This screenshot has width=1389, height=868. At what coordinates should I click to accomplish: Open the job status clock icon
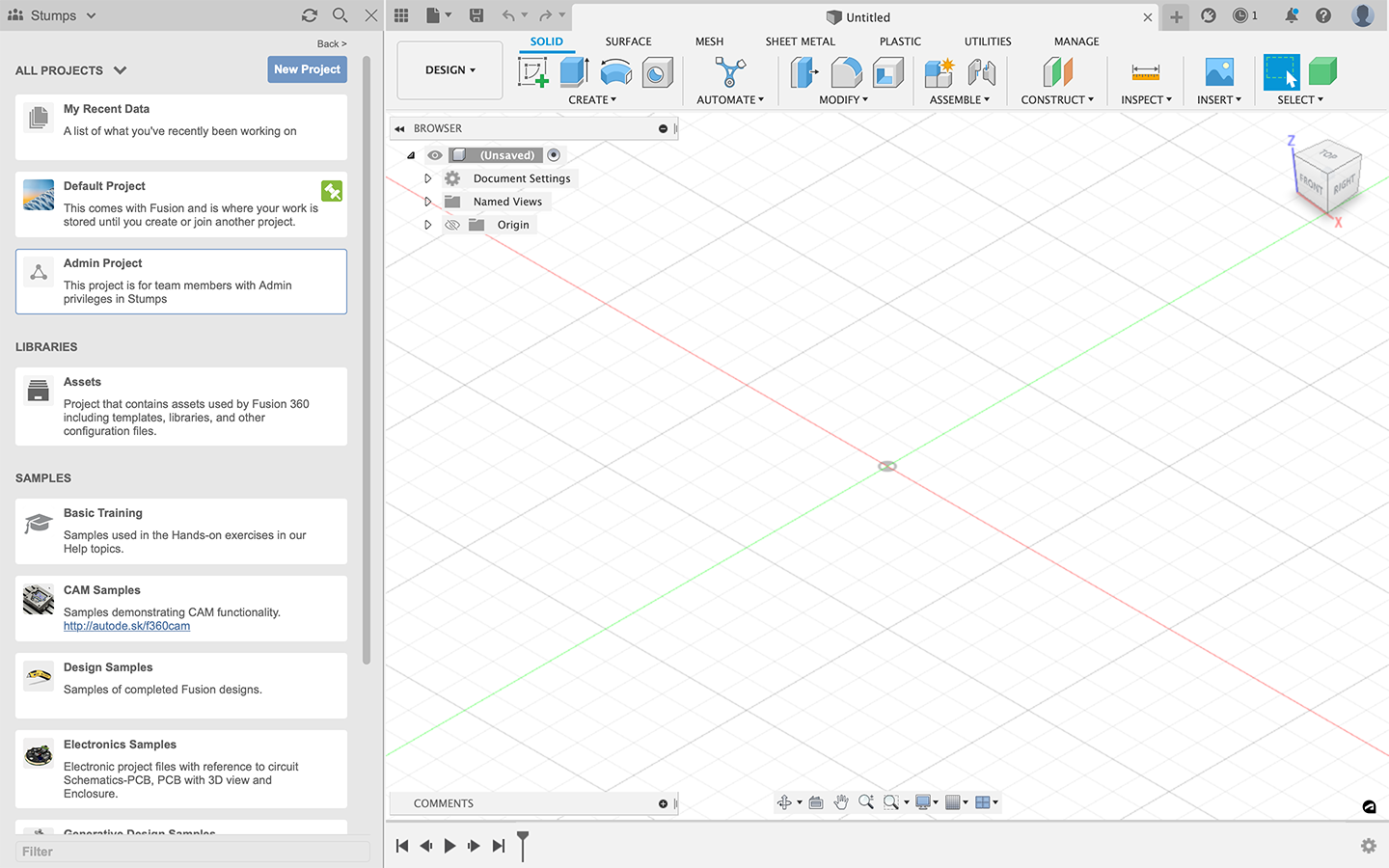pyautogui.click(x=1240, y=15)
